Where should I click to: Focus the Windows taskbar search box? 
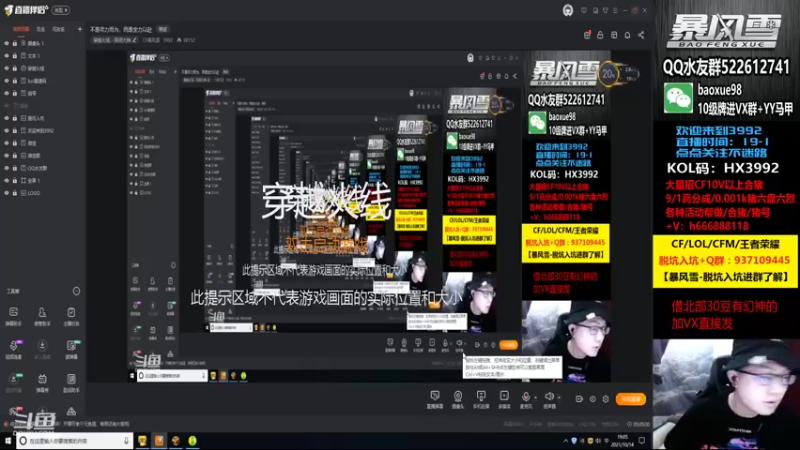(74, 441)
